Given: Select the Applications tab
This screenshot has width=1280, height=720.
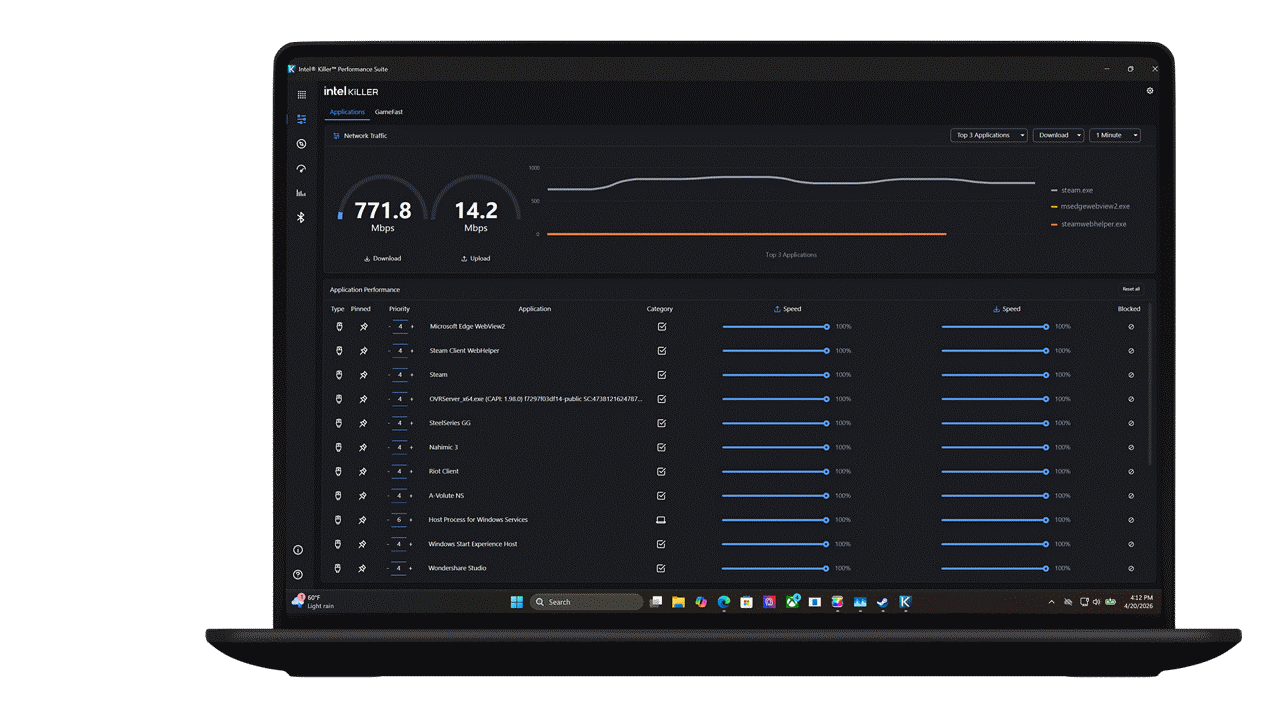Looking at the screenshot, I should click(347, 112).
